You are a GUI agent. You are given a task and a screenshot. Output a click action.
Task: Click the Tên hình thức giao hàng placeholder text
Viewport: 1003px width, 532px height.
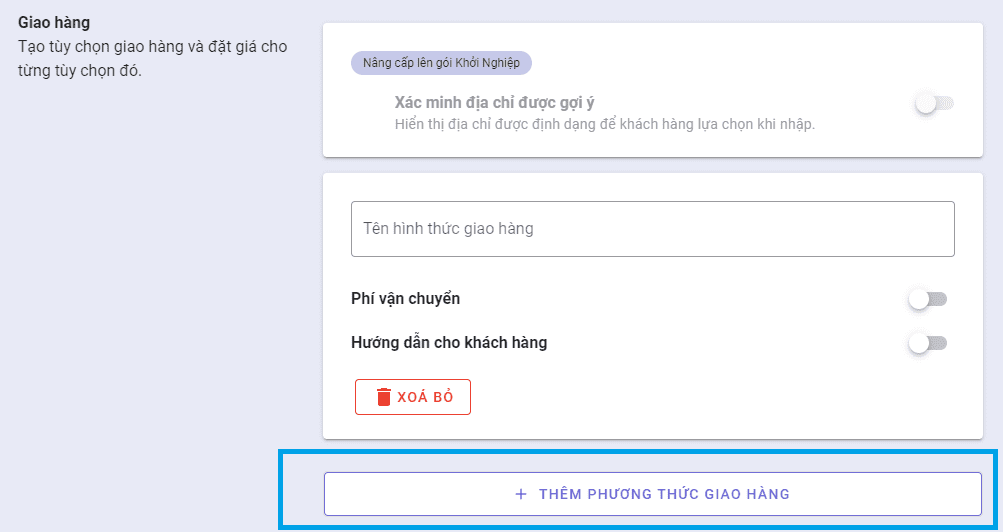[448, 229]
